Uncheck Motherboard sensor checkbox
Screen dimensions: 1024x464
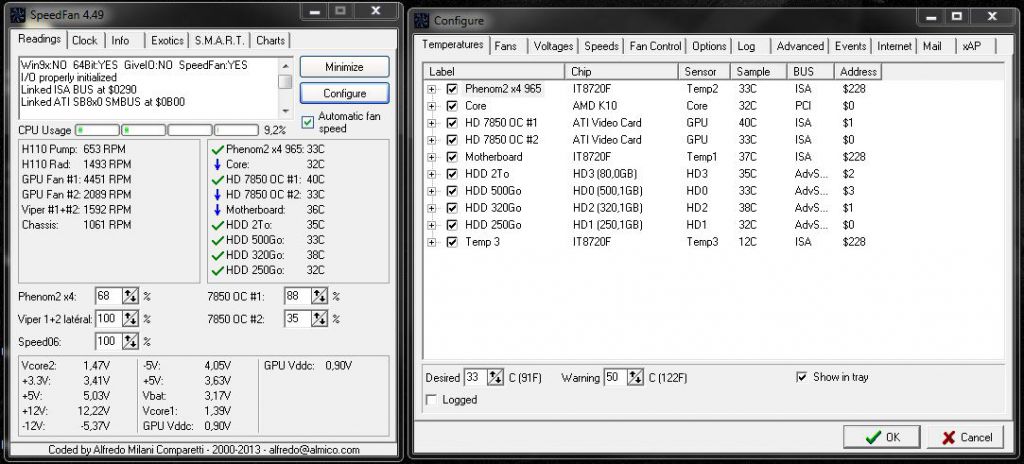[x=452, y=157]
